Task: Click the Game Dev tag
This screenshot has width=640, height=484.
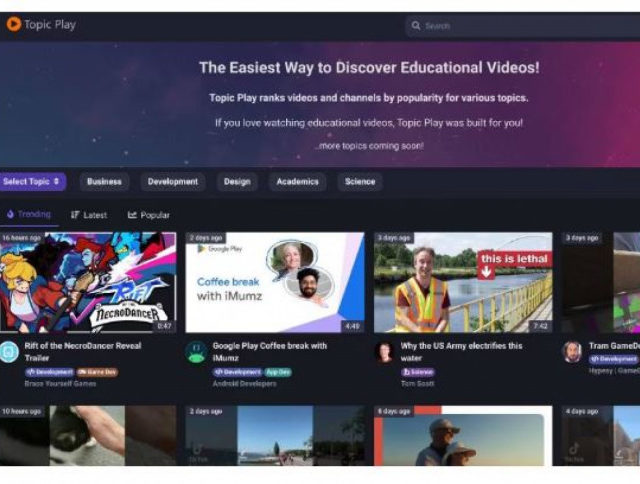Action: pyautogui.click(x=97, y=372)
